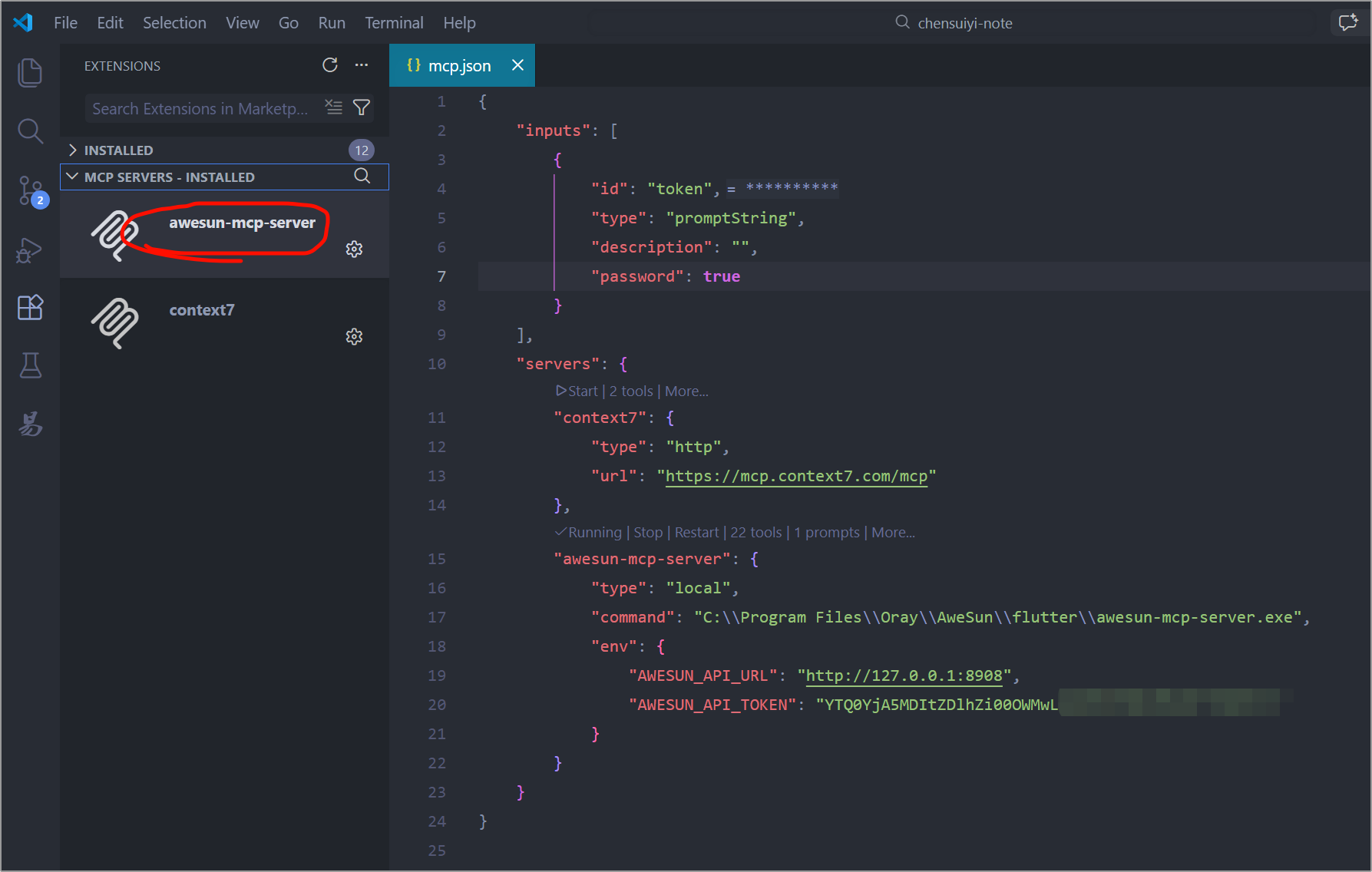Click the awesun-mcp-server logo icon
Screen dimensions: 1372x872
[115, 236]
